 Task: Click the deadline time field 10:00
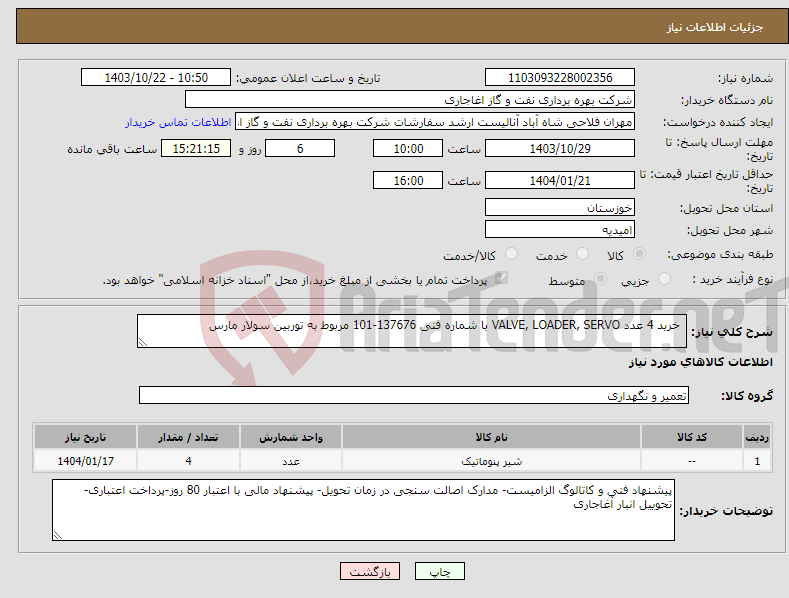408,148
